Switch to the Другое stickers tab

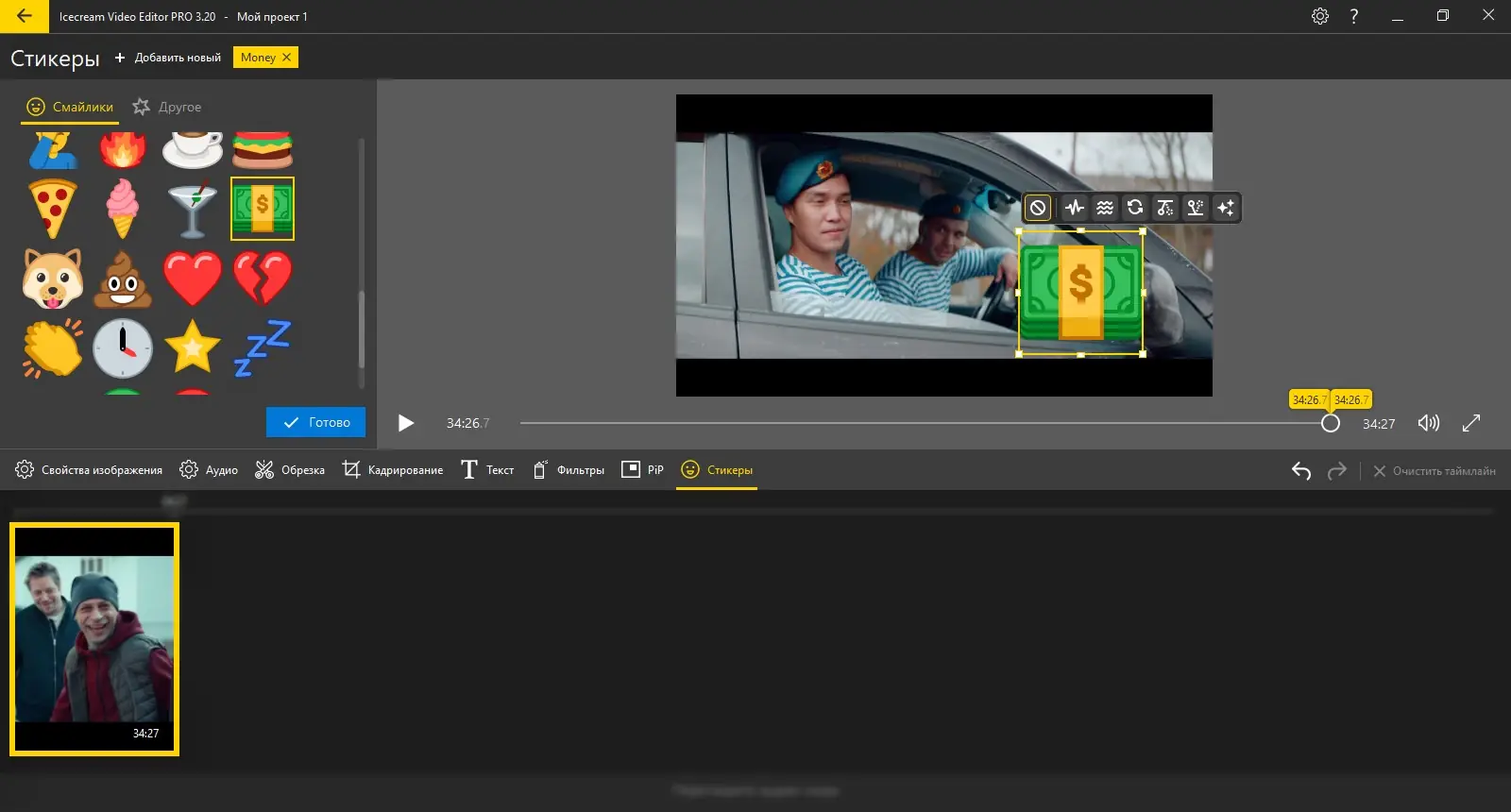pyautogui.click(x=167, y=107)
